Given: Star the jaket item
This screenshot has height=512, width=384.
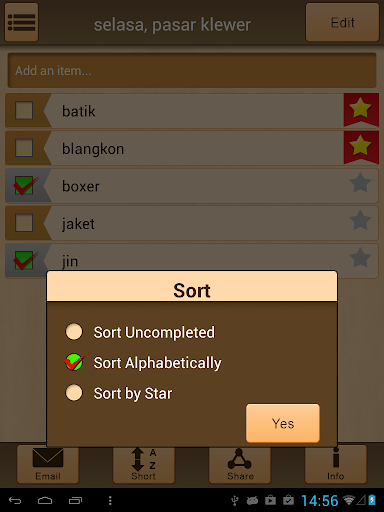Looking at the screenshot, I should pyautogui.click(x=360, y=221).
